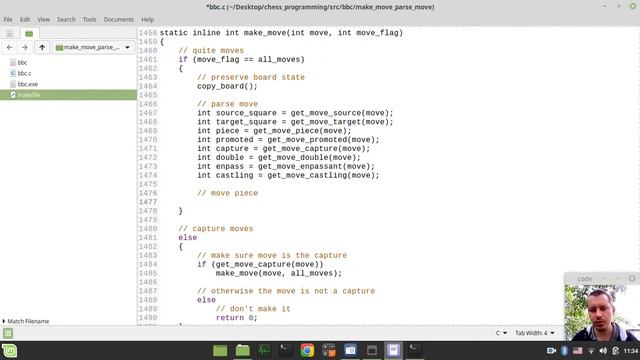Viewport: 640px width, 360px height.
Task: Open the C language selector dropdown
Action: 501,333
